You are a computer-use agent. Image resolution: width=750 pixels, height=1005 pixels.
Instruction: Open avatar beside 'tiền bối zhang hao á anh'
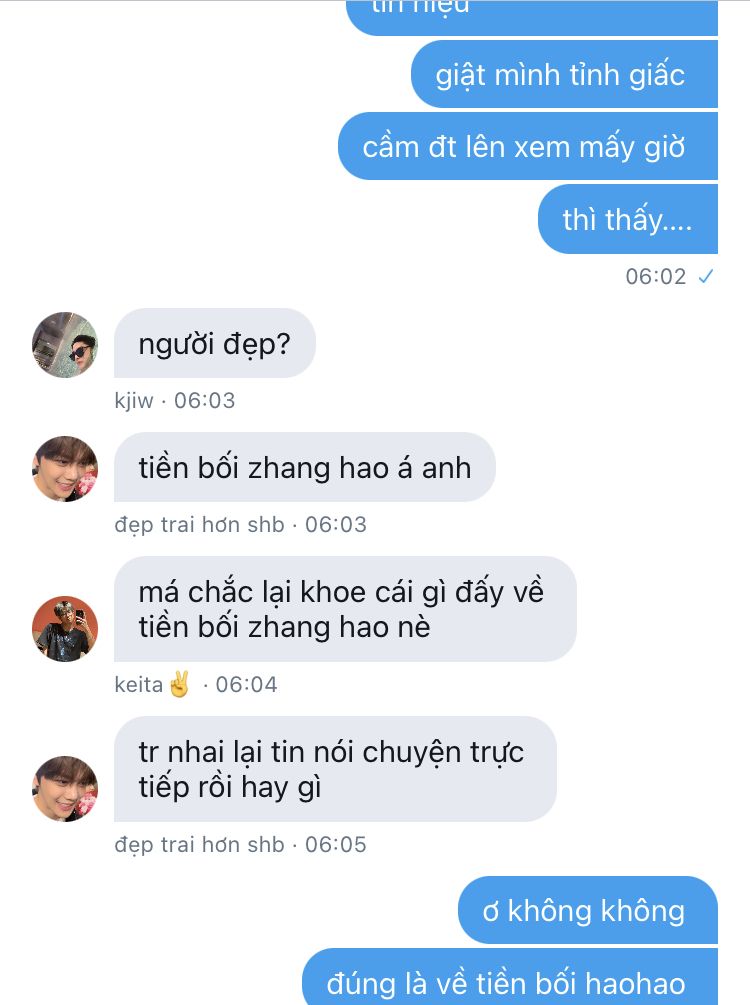(x=65, y=469)
